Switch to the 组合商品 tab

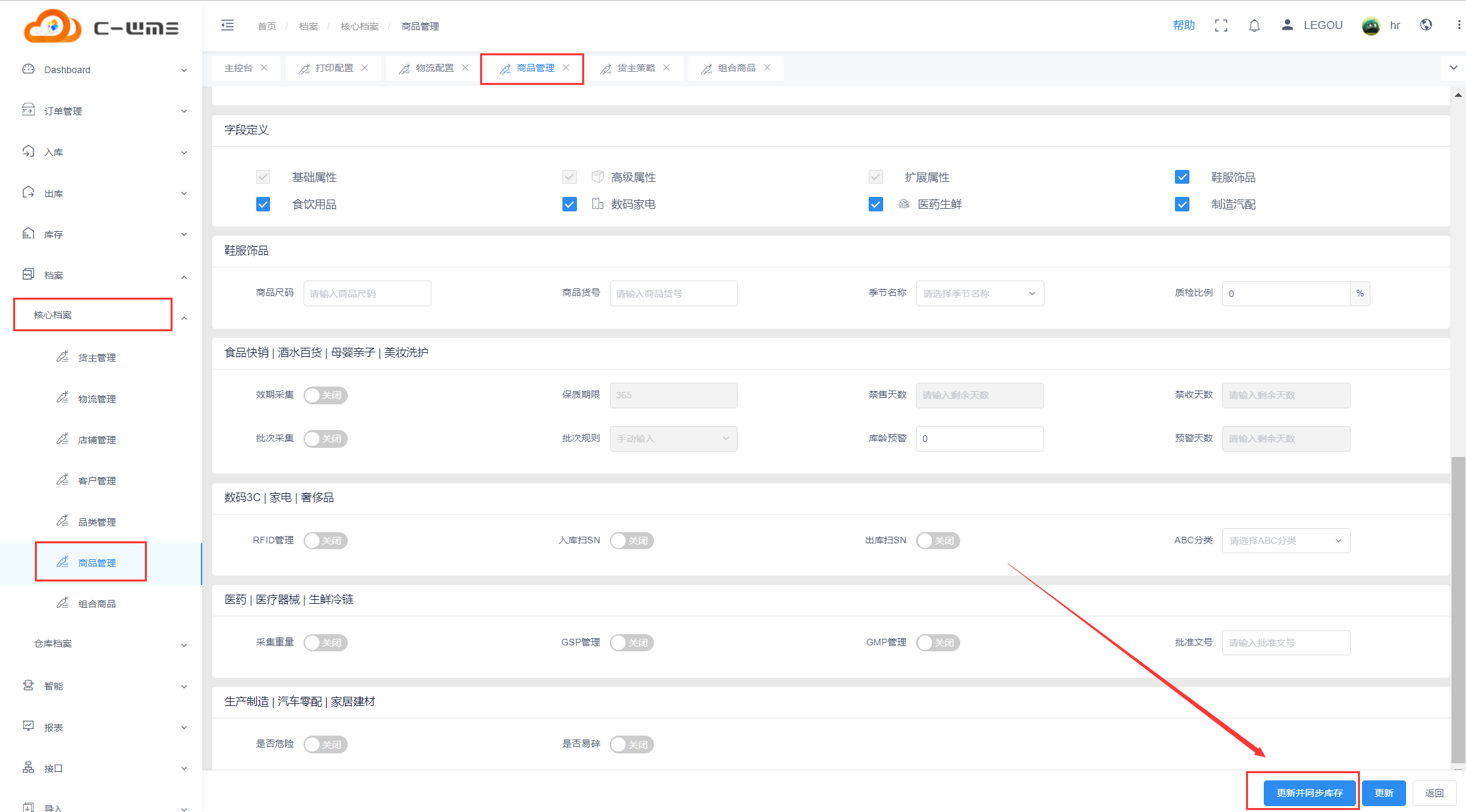coord(737,68)
